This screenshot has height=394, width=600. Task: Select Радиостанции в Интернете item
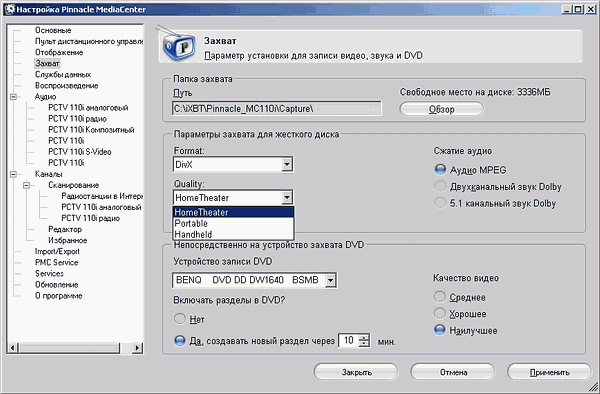point(102,196)
